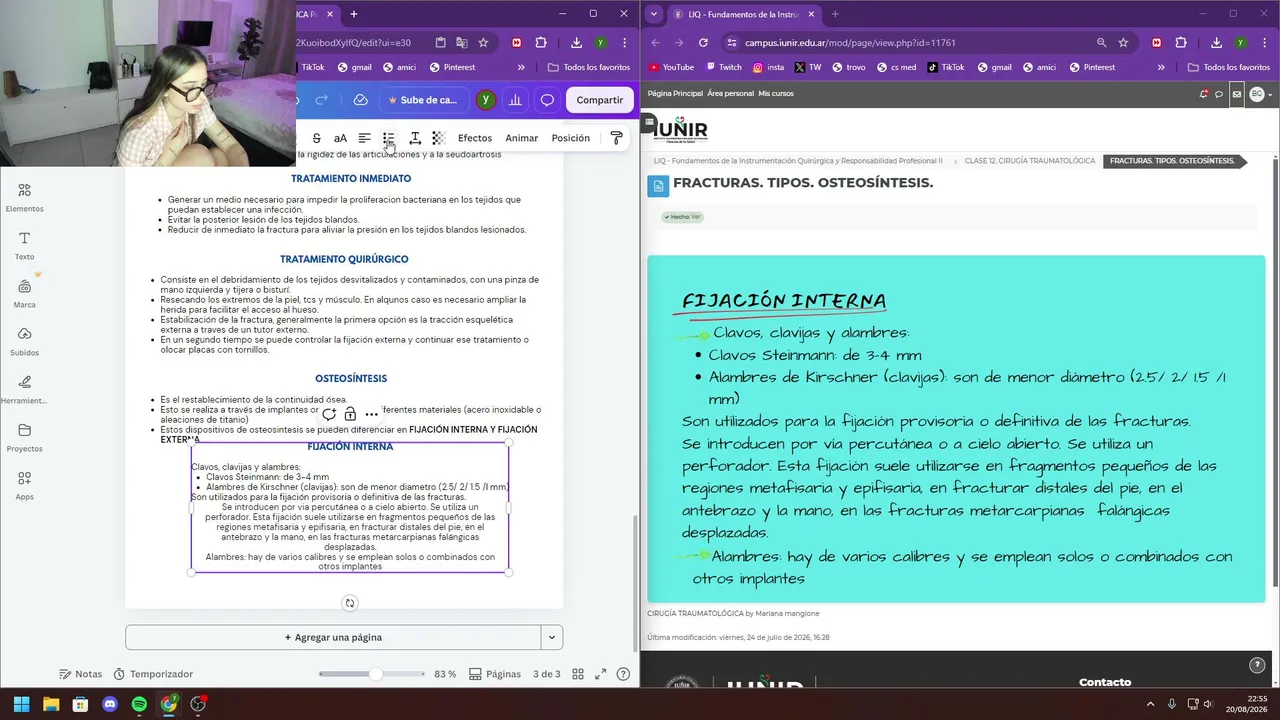Lock the selected text element
This screenshot has width=1280, height=720.
pos(350,414)
